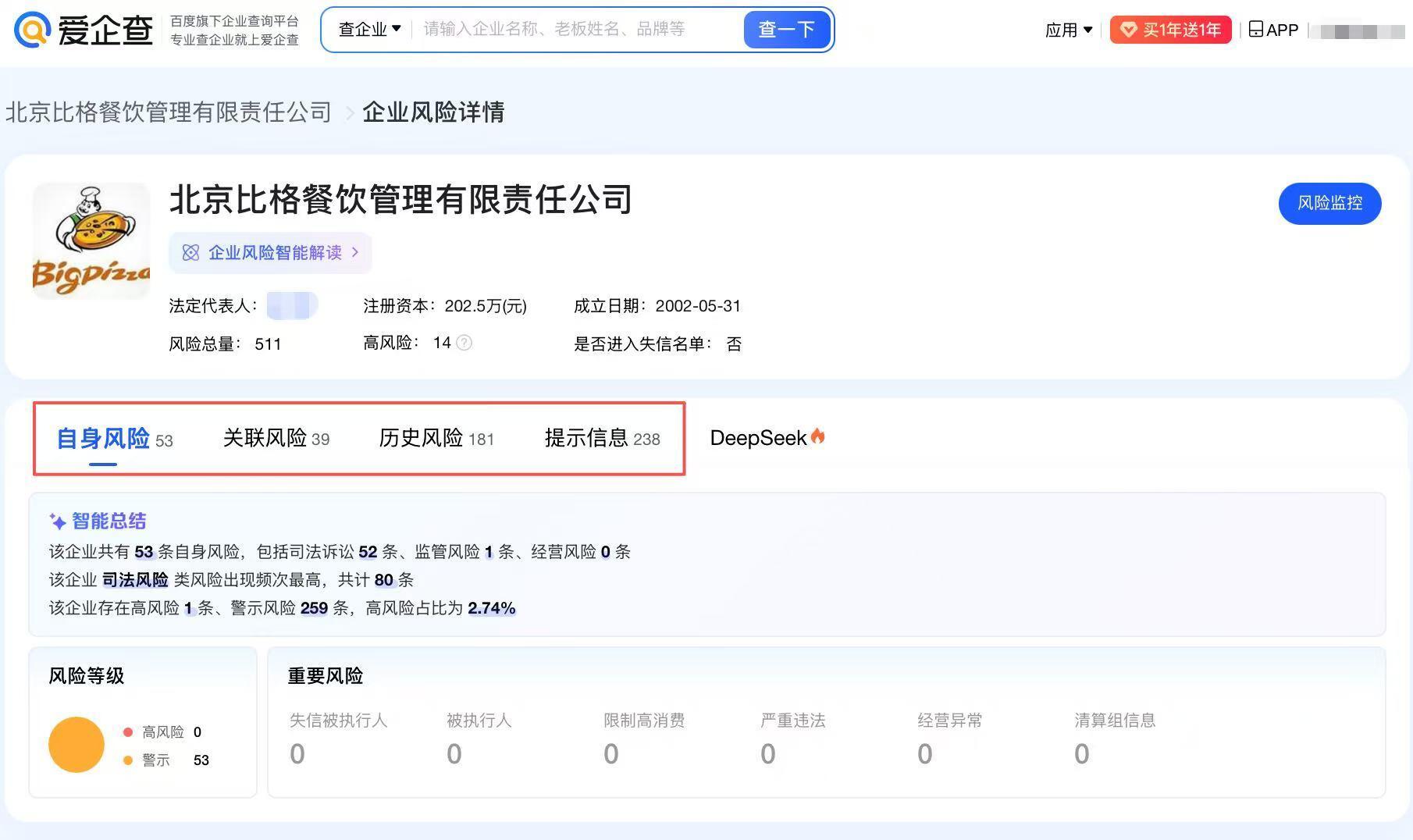Image resolution: width=1413 pixels, height=840 pixels.
Task: Open the 提示信息 tab
Action: tap(602, 438)
